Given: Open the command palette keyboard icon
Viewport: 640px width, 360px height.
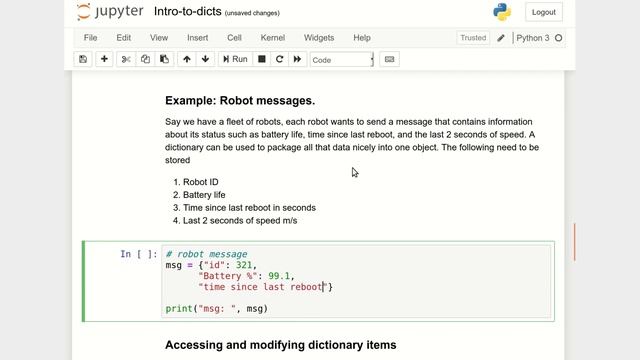Looking at the screenshot, I should click(389, 59).
